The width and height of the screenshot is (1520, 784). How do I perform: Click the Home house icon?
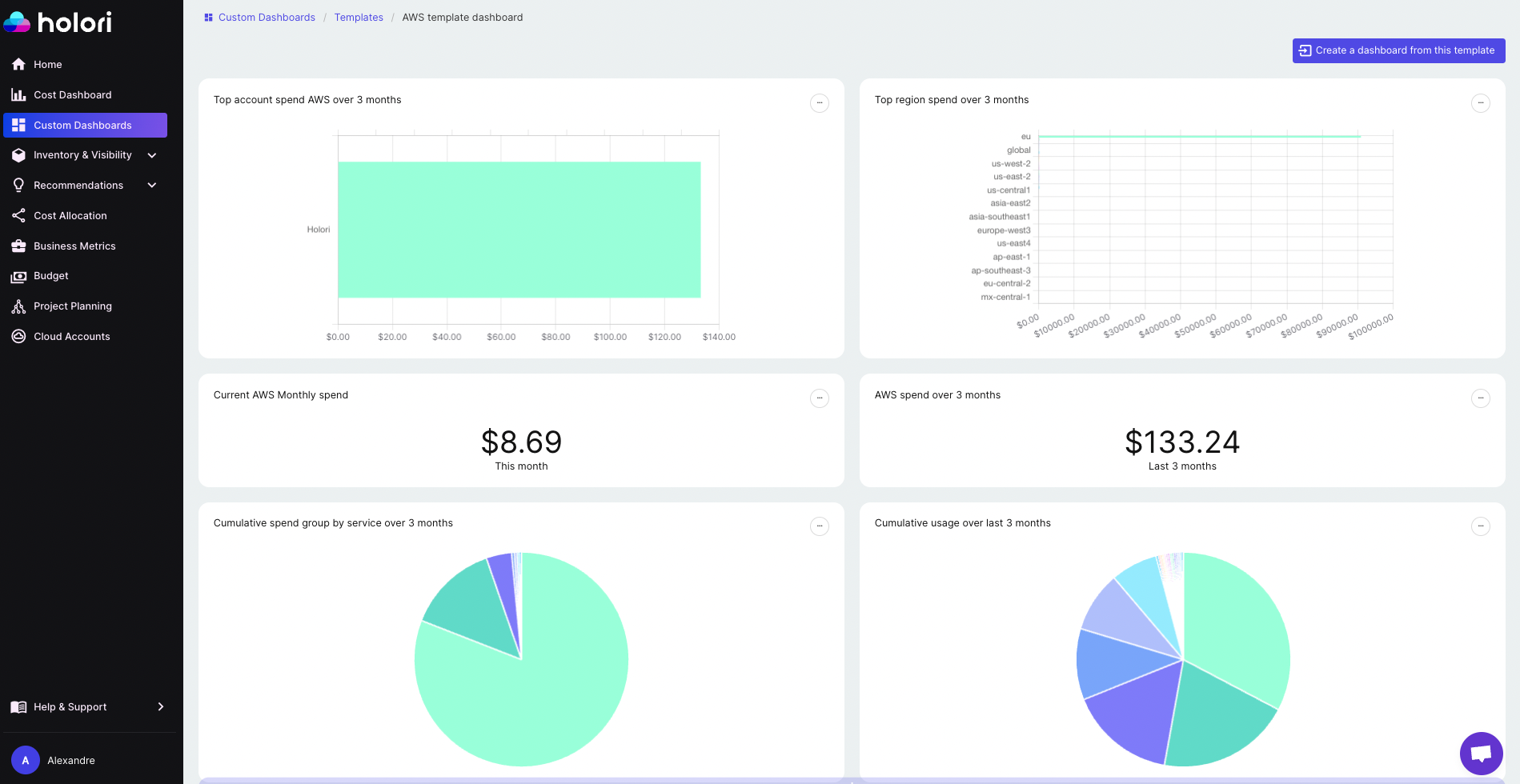[x=18, y=64]
